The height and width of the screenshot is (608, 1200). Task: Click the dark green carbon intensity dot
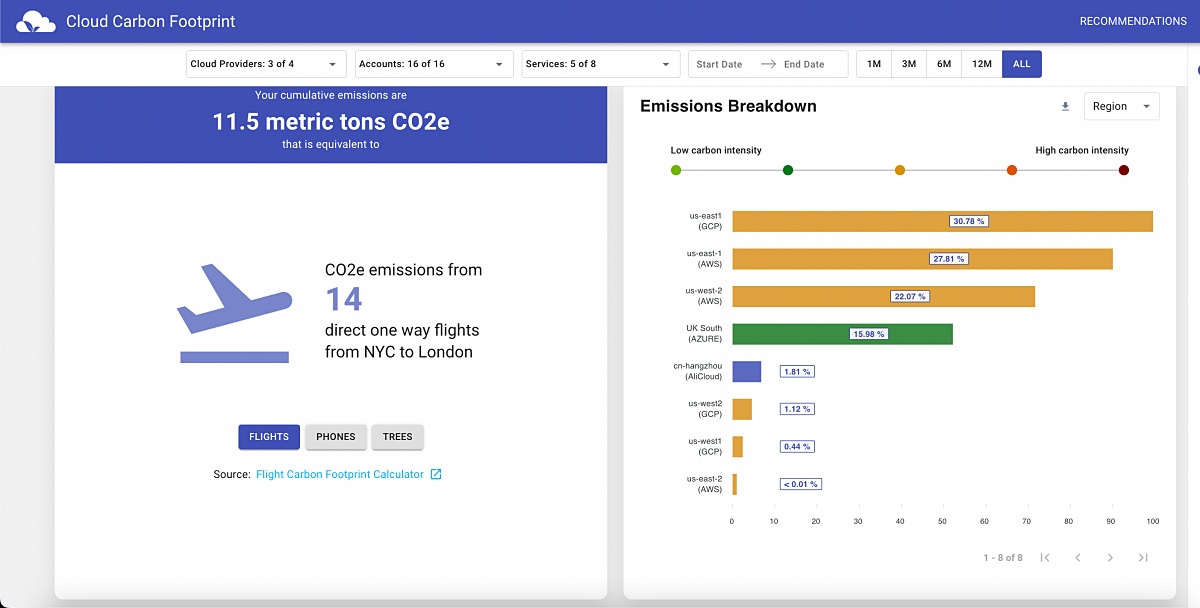point(788,171)
